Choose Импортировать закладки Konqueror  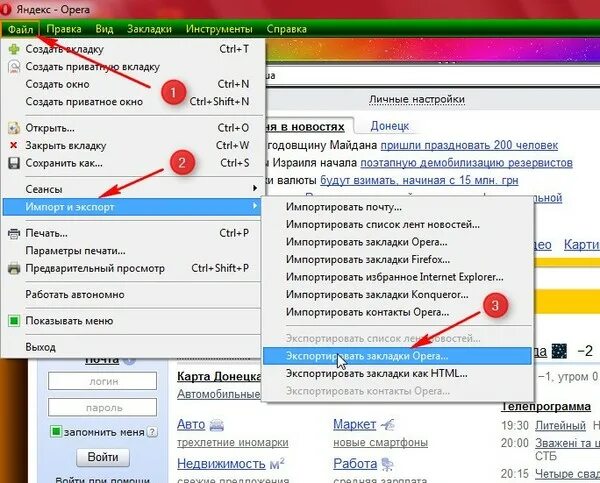tap(397, 295)
